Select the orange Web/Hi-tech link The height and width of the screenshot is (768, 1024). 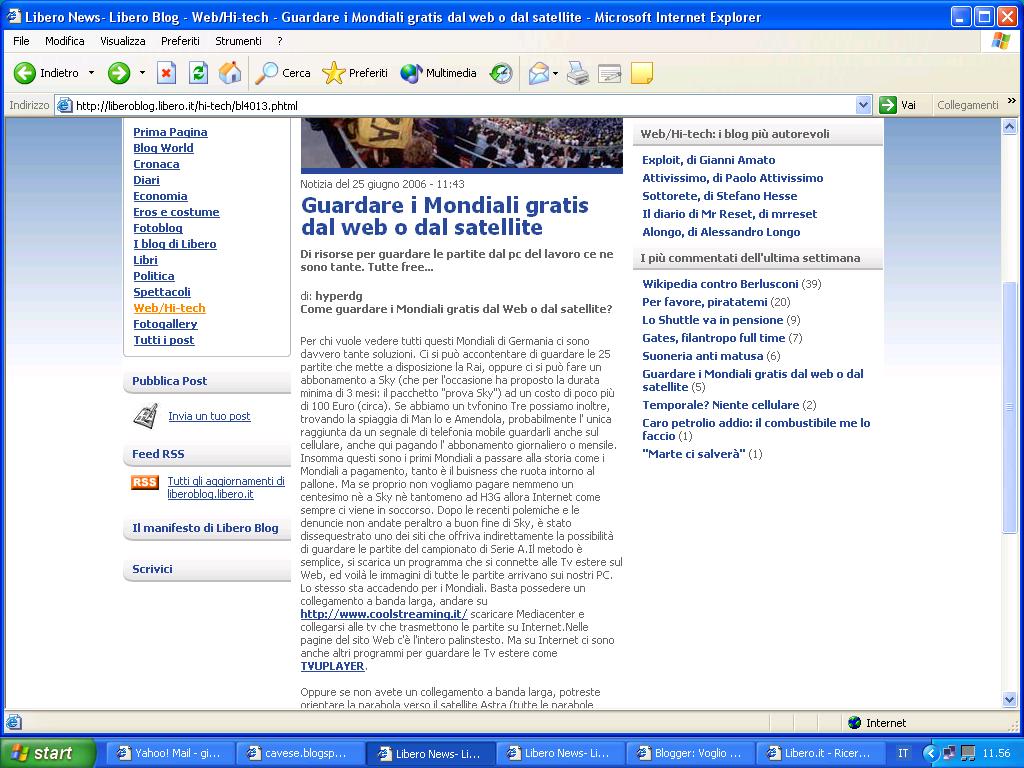[x=169, y=308]
